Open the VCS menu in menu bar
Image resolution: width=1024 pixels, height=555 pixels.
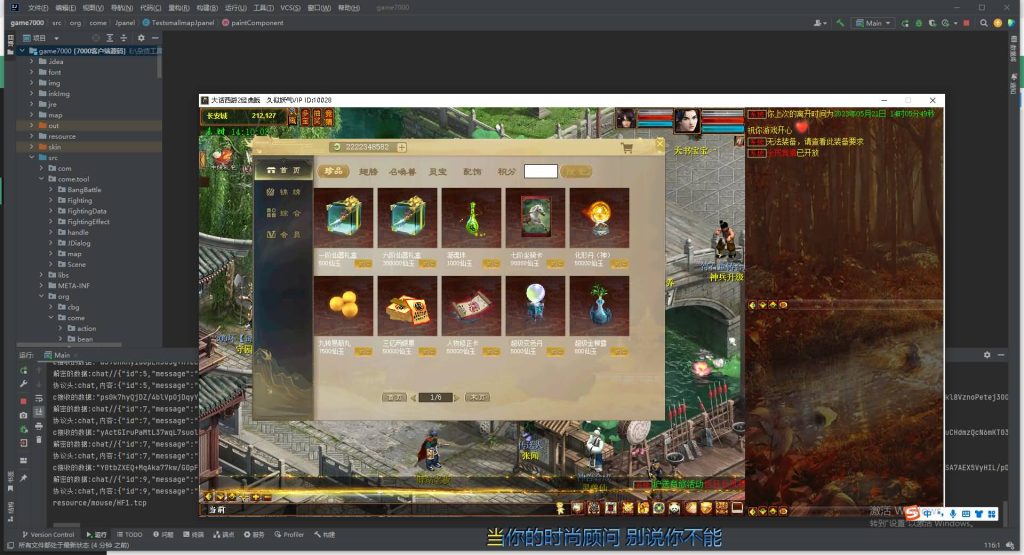(290, 7)
